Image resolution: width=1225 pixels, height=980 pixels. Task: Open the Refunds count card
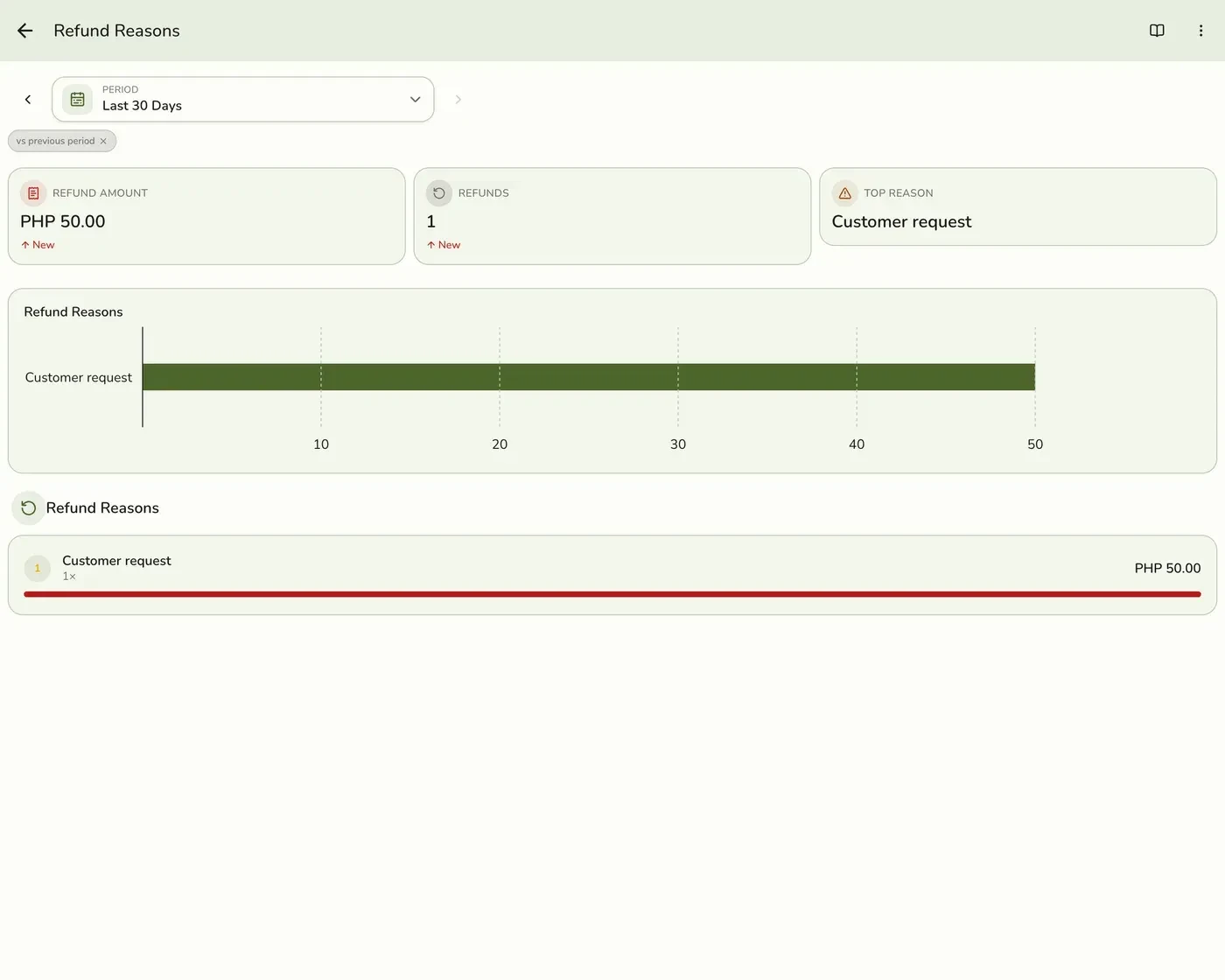click(x=612, y=216)
